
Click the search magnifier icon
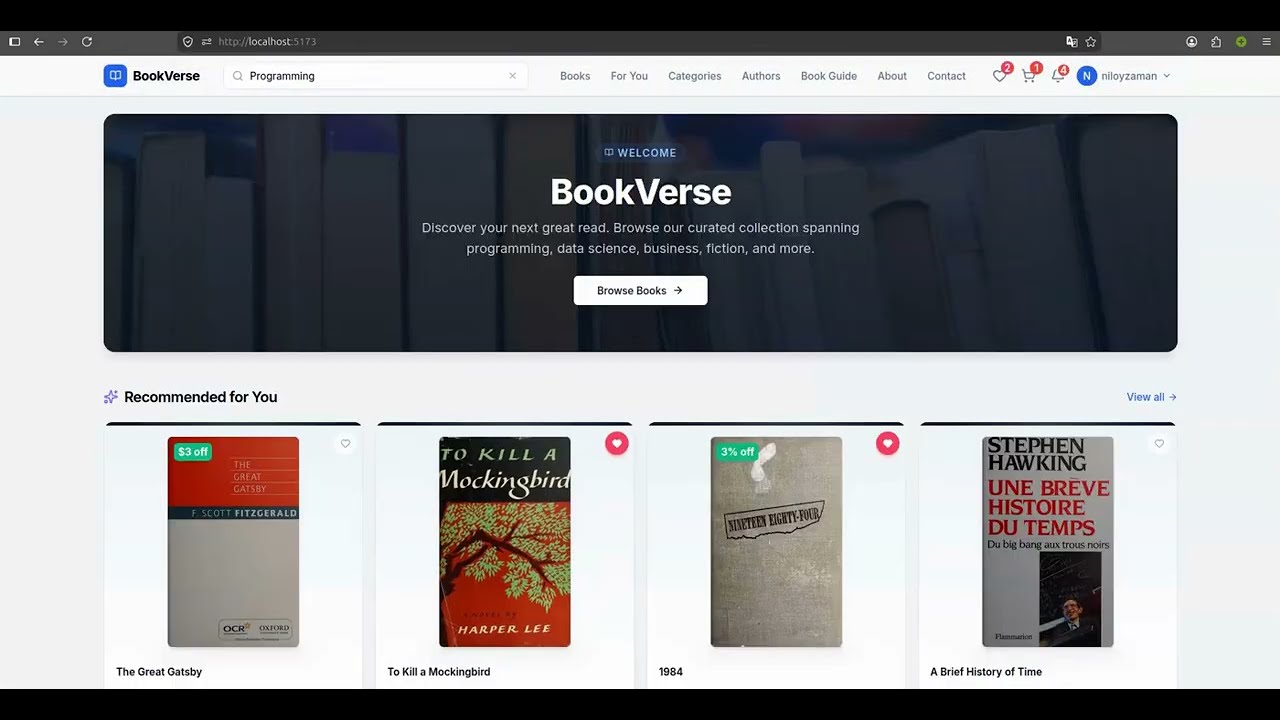(238, 76)
